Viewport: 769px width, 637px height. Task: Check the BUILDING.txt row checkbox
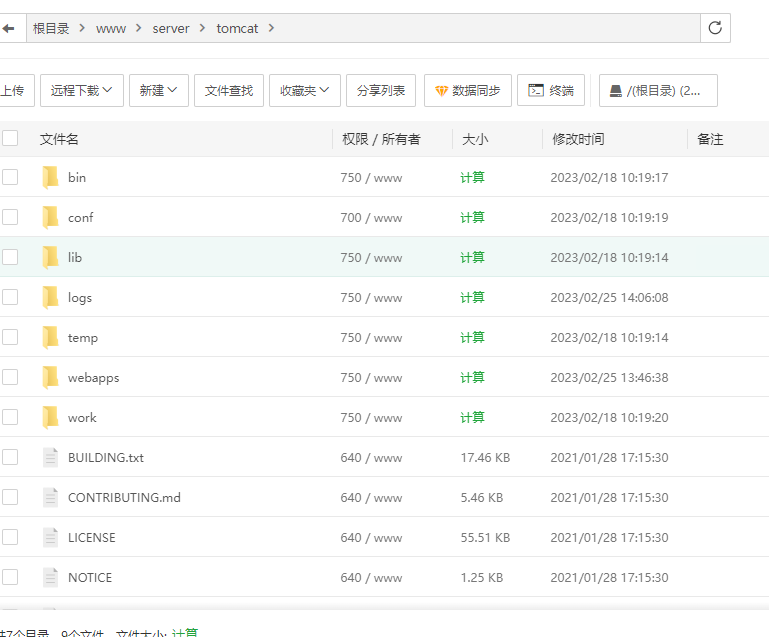click(10, 458)
